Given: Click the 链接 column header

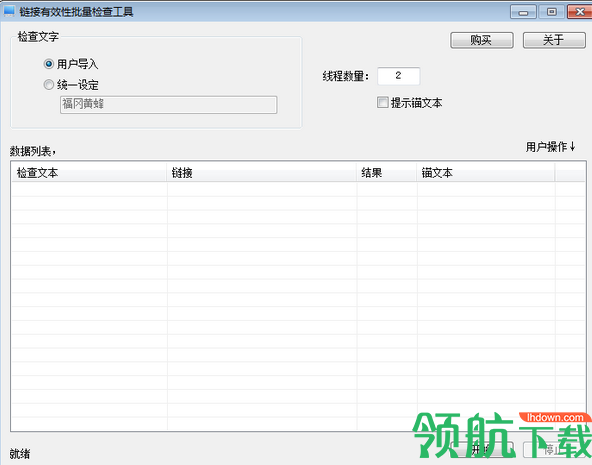Looking at the screenshot, I should (262, 173).
